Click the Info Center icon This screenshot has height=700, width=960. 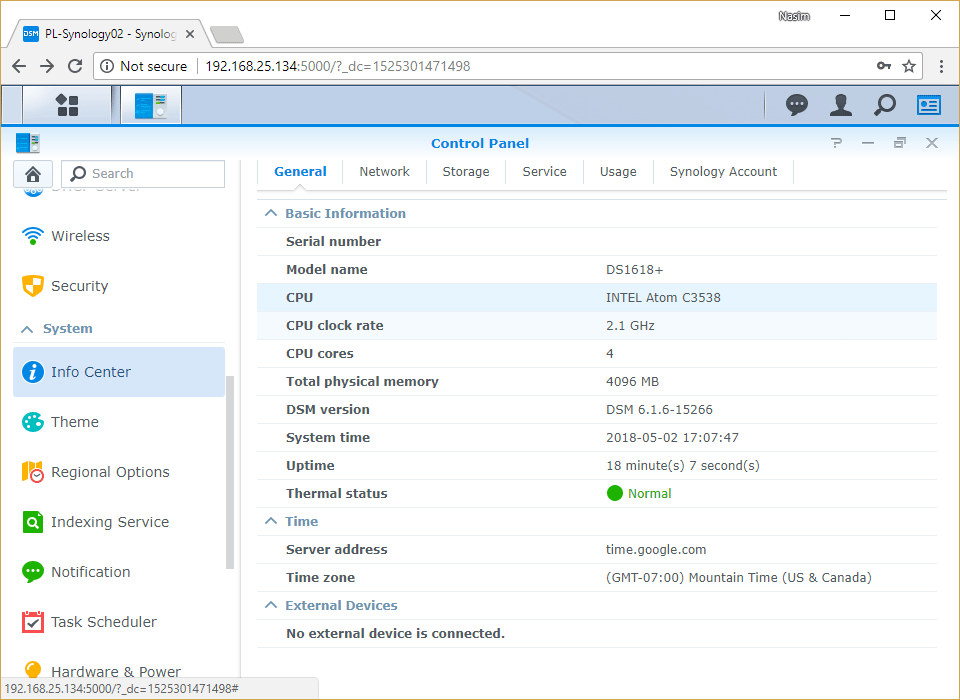[32, 372]
